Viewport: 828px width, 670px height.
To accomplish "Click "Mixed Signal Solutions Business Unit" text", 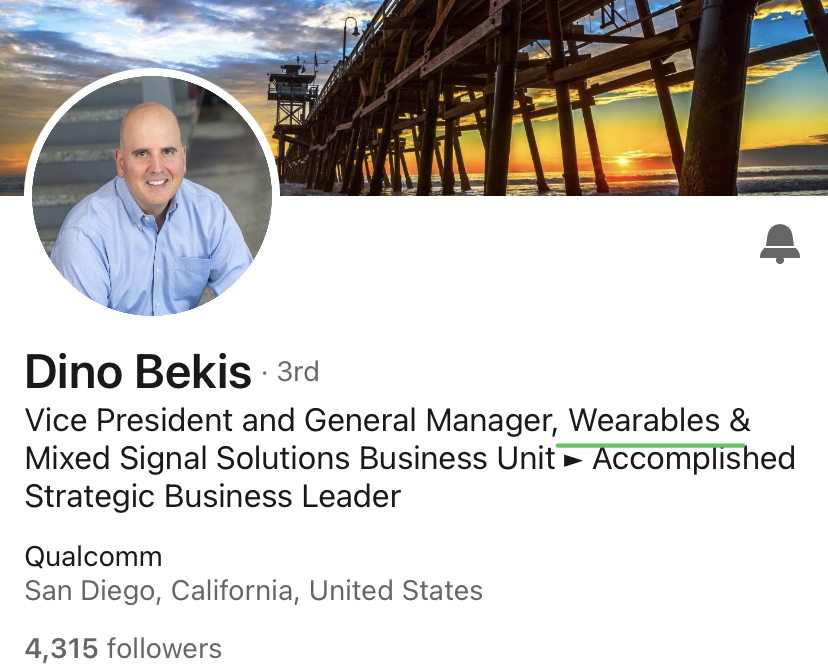I will (290, 459).
